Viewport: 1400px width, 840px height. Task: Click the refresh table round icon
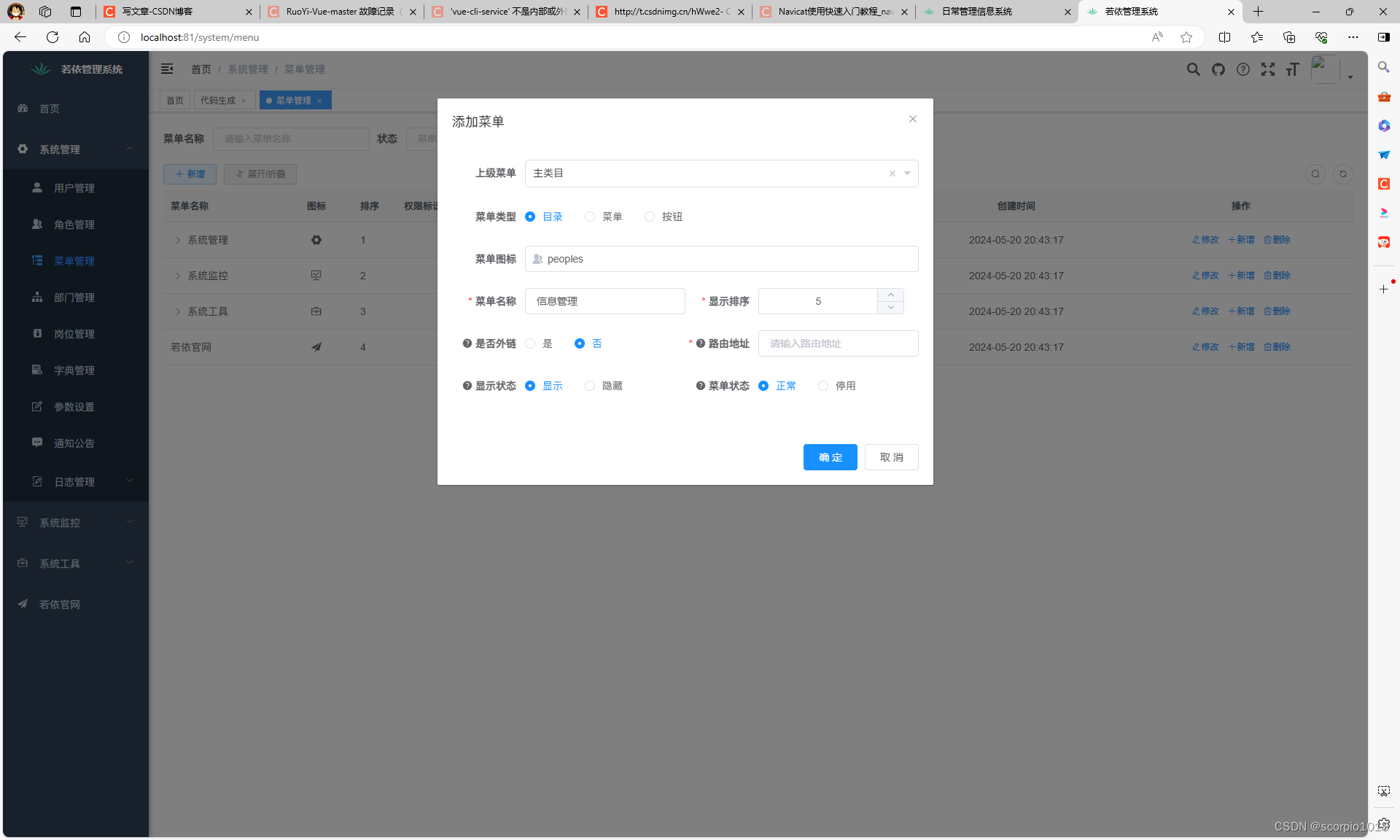click(x=1343, y=174)
